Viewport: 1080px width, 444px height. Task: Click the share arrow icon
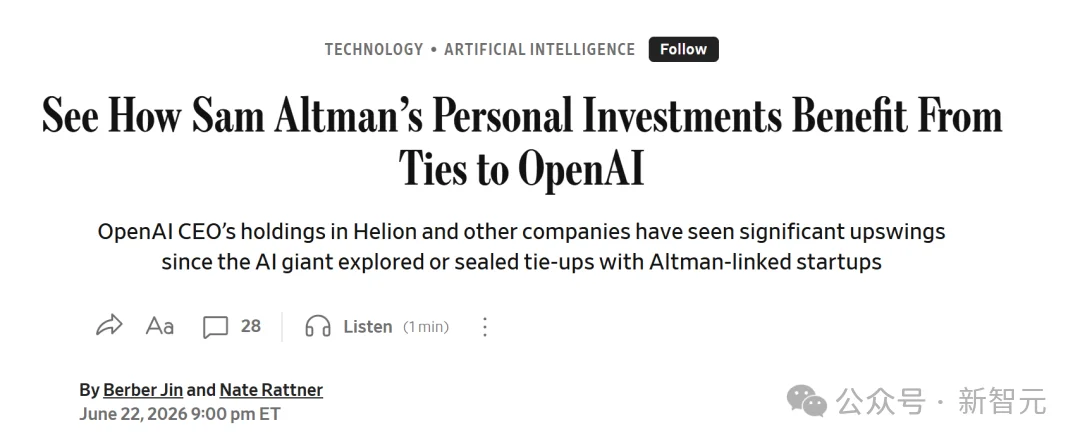109,326
